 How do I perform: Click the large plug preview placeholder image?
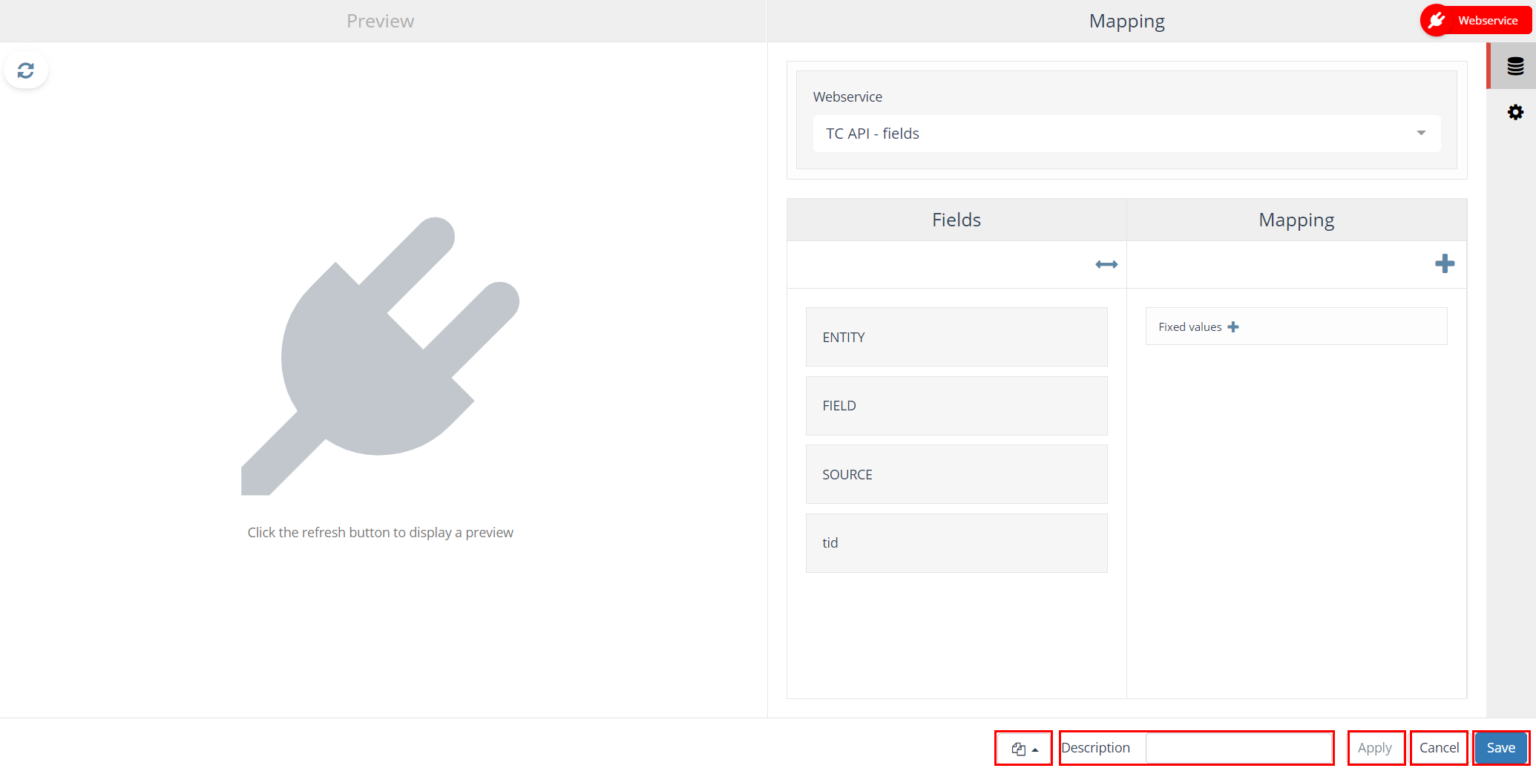click(380, 356)
